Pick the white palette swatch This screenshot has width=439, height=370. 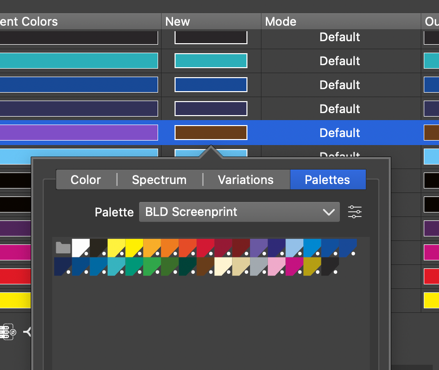[x=81, y=248]
